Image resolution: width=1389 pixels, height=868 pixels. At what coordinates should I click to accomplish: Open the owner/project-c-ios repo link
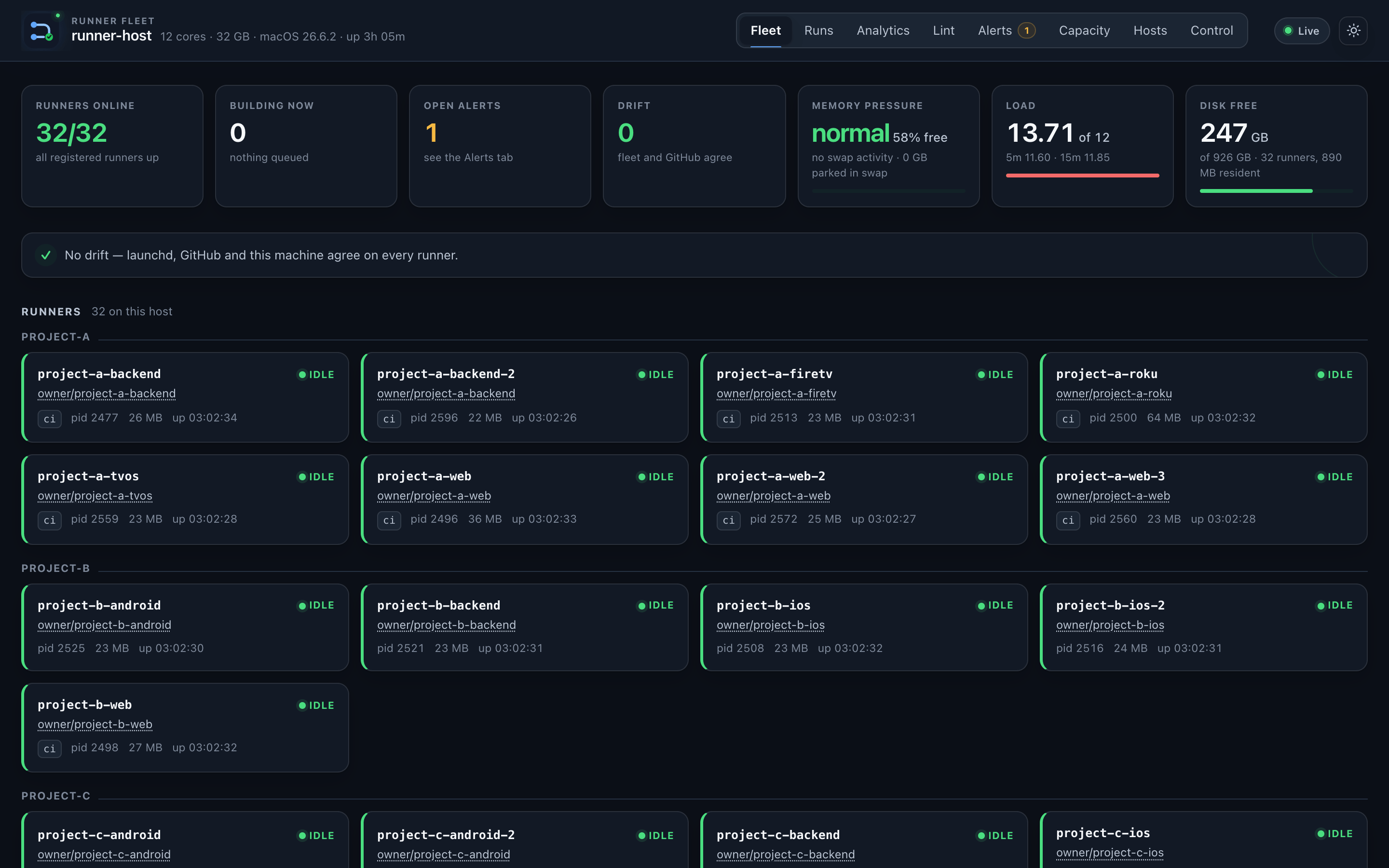tap(1109, 853)
